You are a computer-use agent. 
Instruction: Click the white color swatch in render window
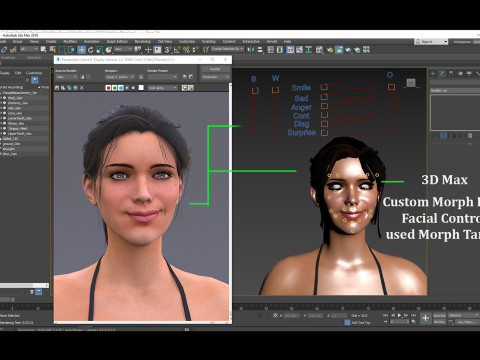point(141,88)
